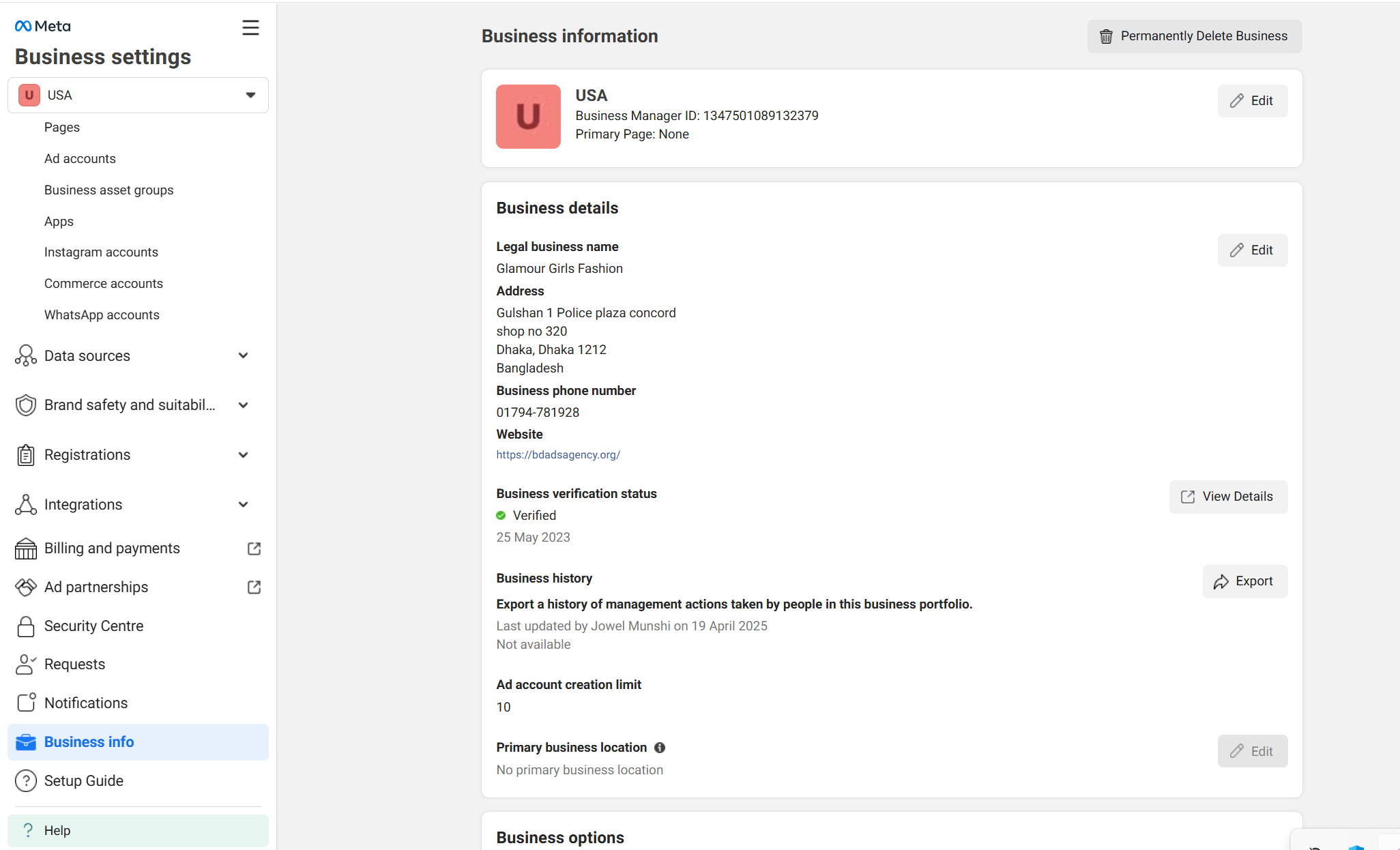Click the Meta logo
The height and width of the screenshot is (850, 1400).
tap(42, 26)
